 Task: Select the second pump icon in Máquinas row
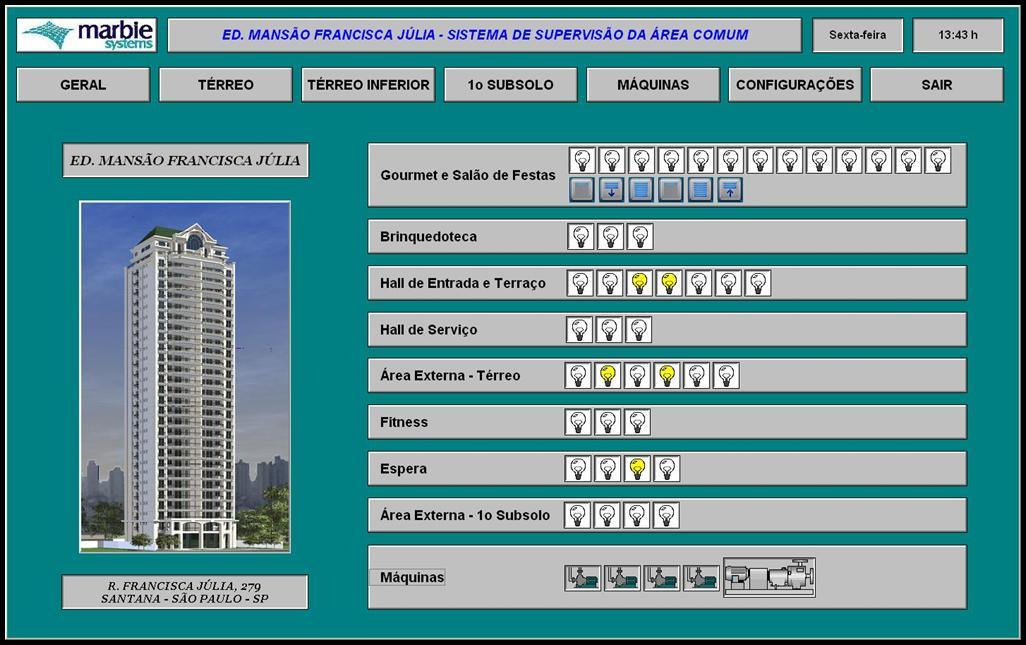[622, 578]
